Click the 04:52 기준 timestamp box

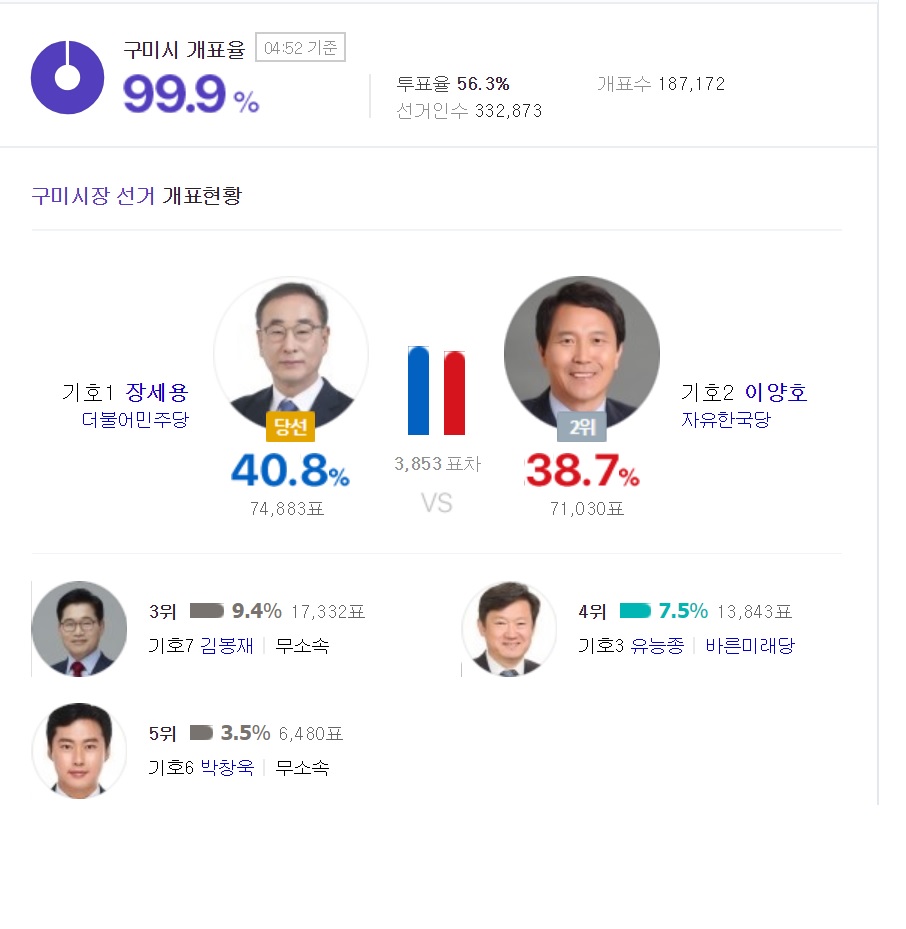coord(300,47)
